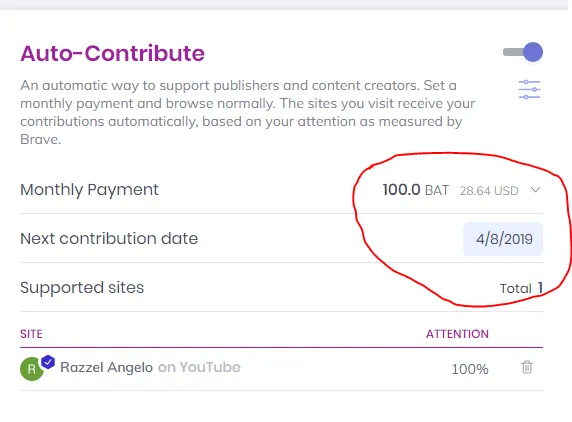Click the Supported sites row label
572x422 pixels.
click(82, 287)
